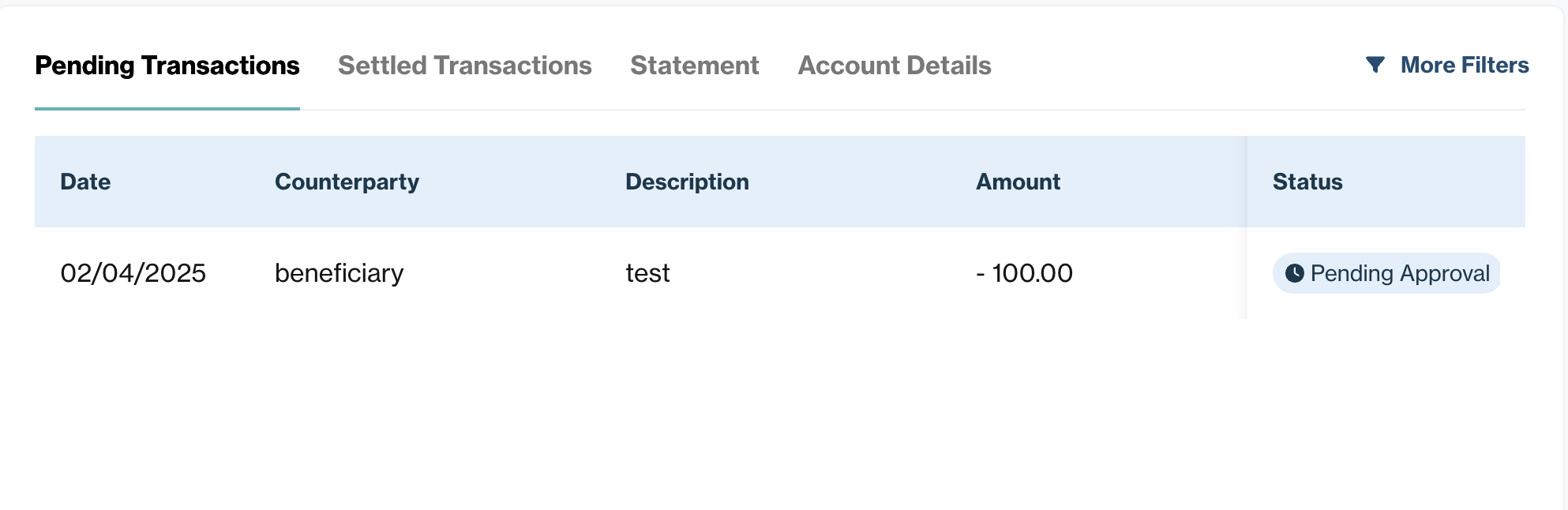Click the empty area beneath the transaction row

click(x=780, y=411)
